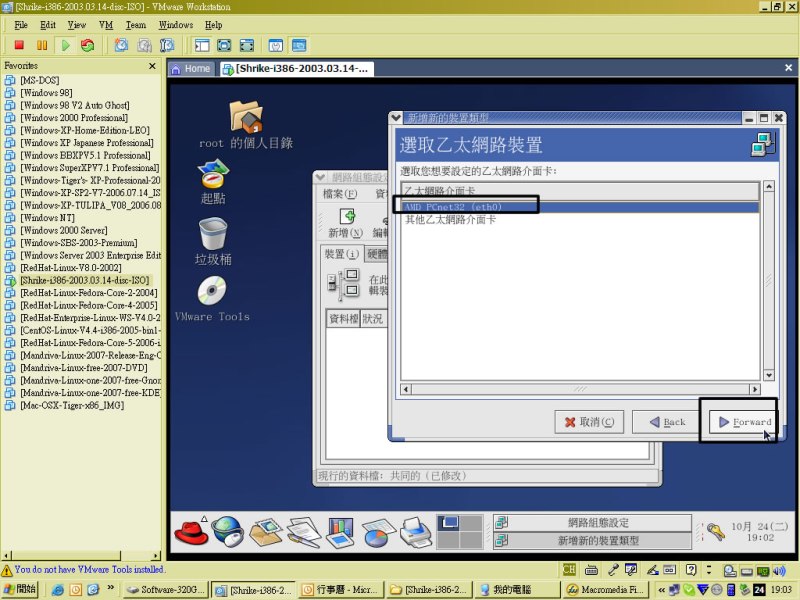800x600 pixels.
Task: Click the Take Snapshot toolbar icon
Action: coord(121,45)
